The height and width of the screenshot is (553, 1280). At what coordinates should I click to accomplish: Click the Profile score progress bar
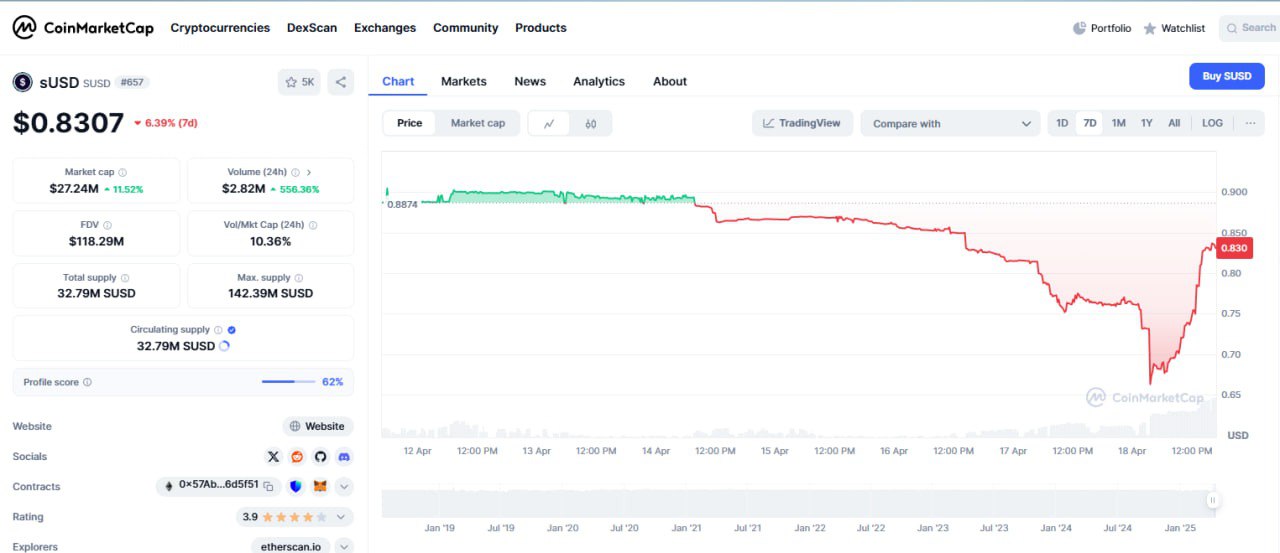point(288,382)
